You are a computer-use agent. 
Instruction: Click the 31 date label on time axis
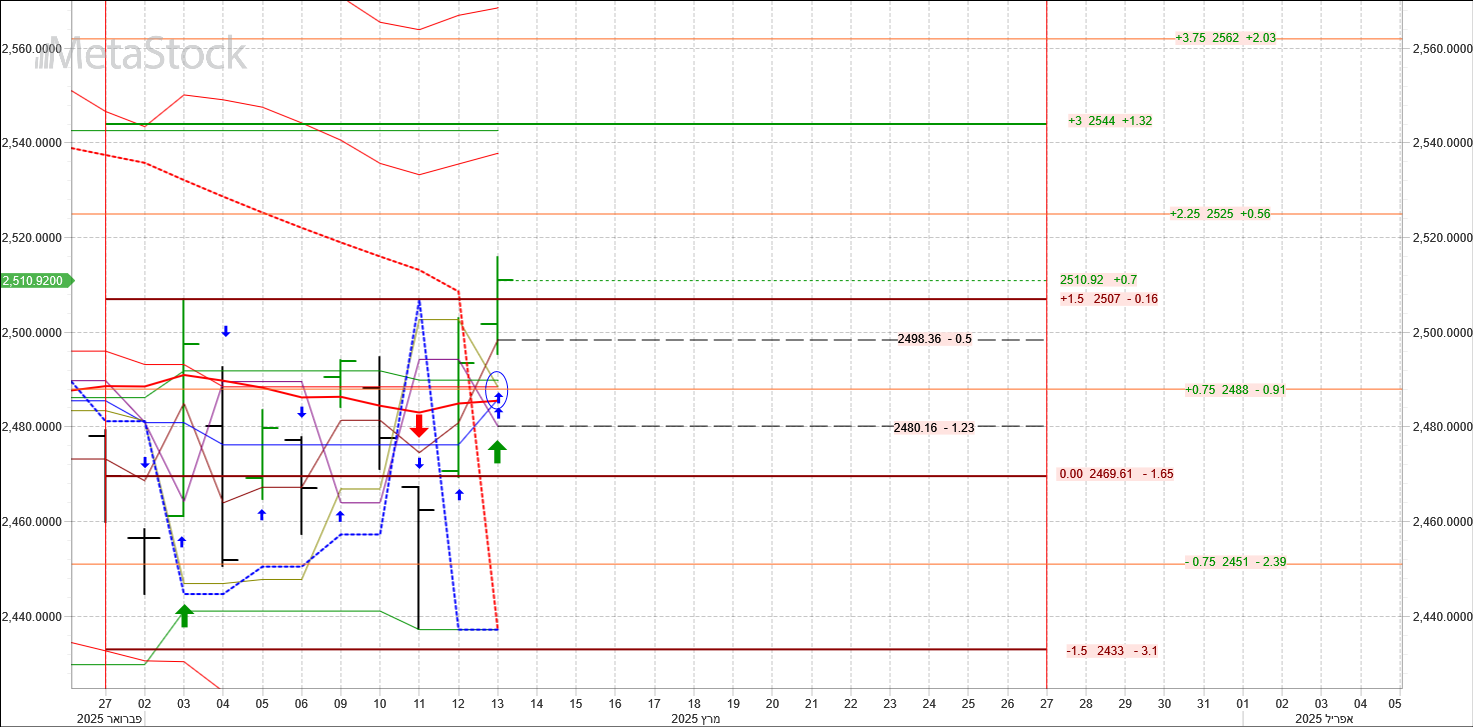click(x=1204, y=704)
